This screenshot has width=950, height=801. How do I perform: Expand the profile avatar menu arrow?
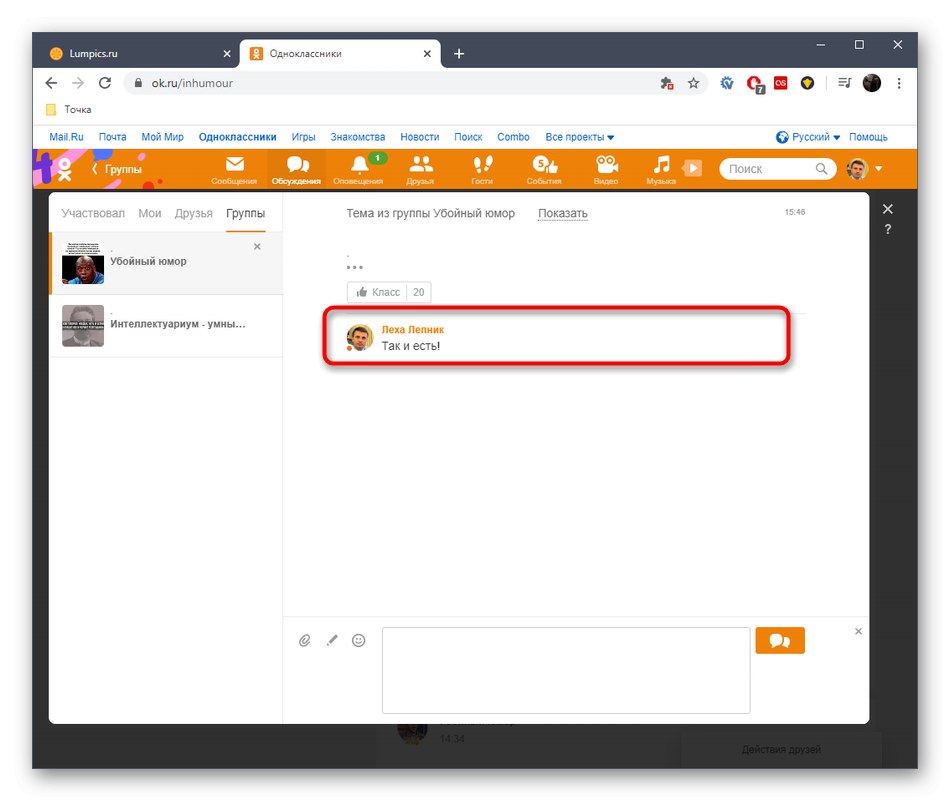[x=879, y=168]
